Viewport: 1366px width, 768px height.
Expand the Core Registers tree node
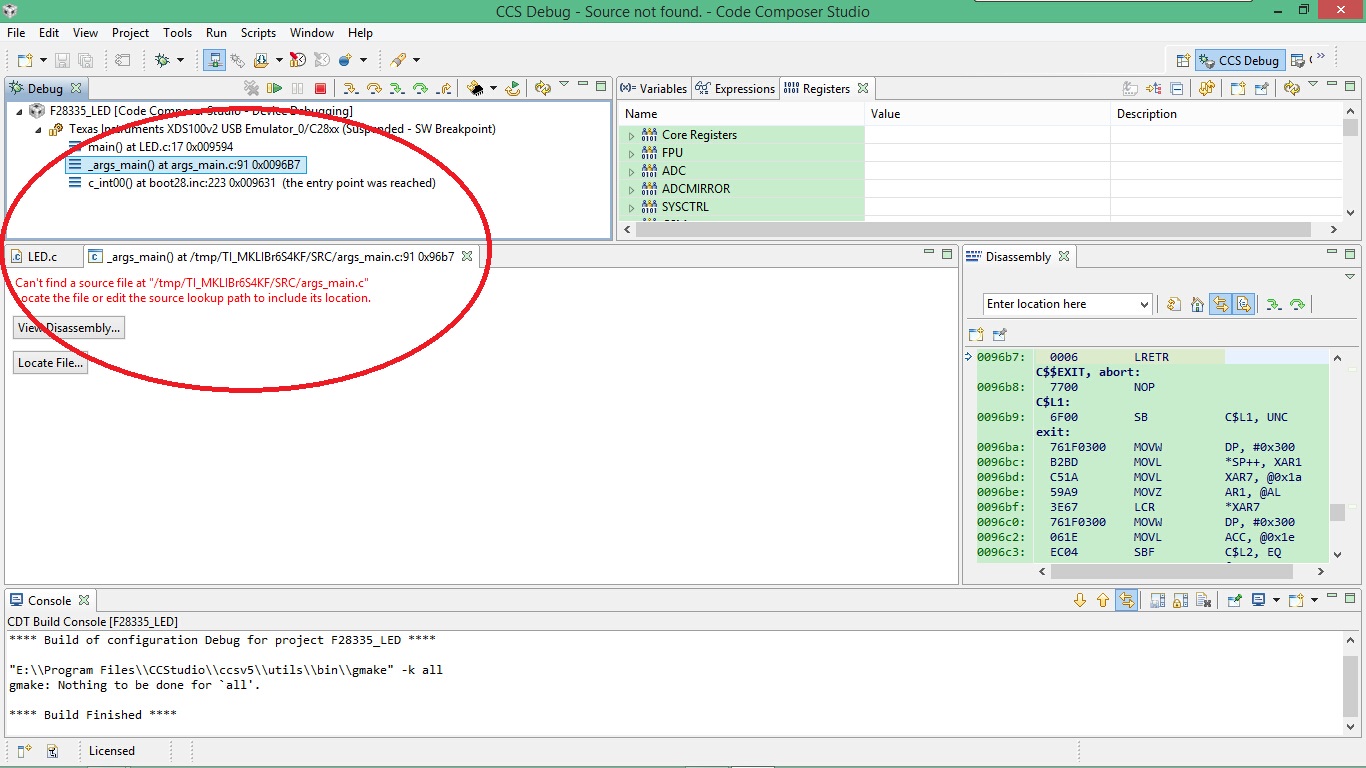(x=631, y=135)
